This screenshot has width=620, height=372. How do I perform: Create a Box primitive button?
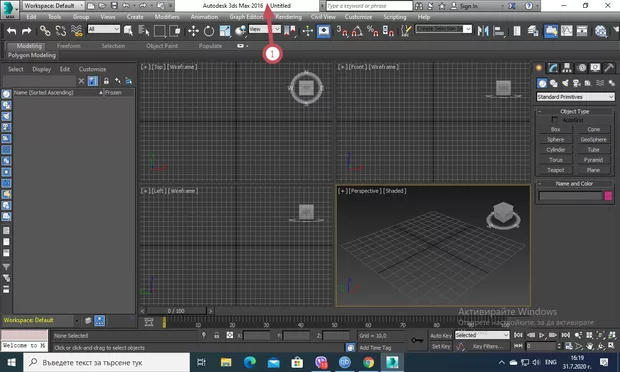(x=555, y=129)
